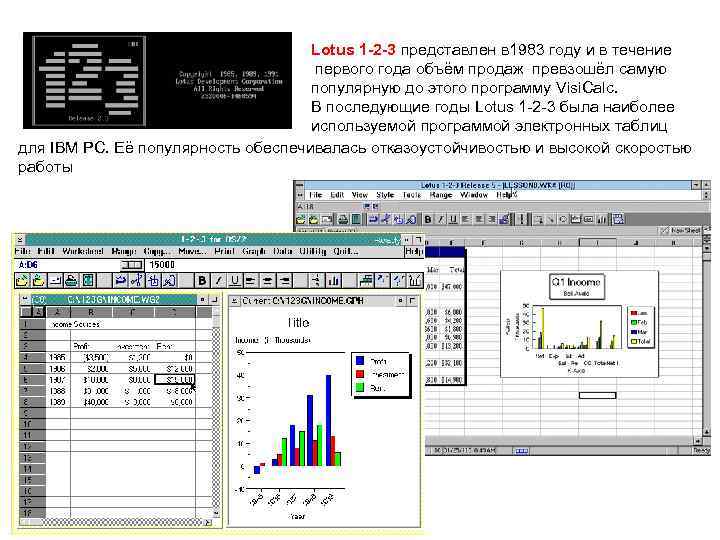The height and width of the screenshot is (540, 720).
Task: Click the last icon in the Release 5 toolbar
Action: click(618, 219)
